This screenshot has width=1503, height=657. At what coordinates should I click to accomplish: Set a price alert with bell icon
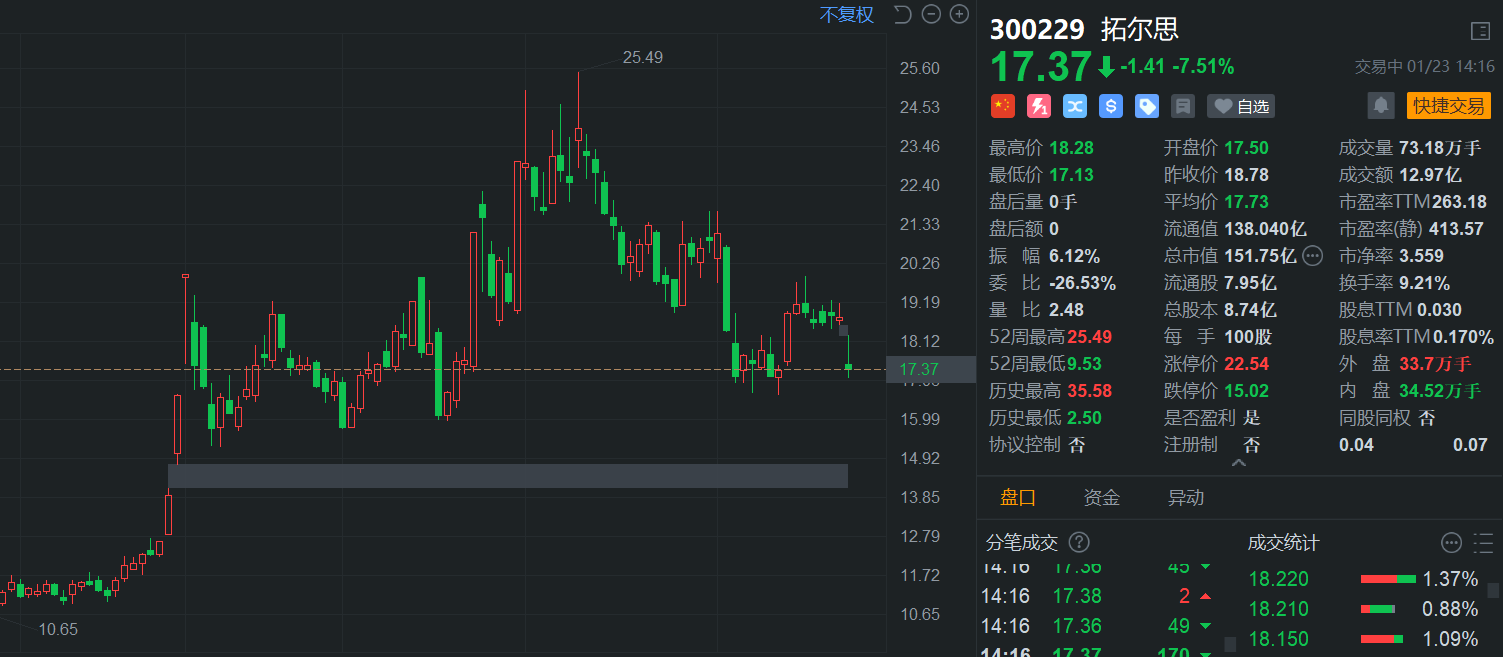[x=1381, y=105]
